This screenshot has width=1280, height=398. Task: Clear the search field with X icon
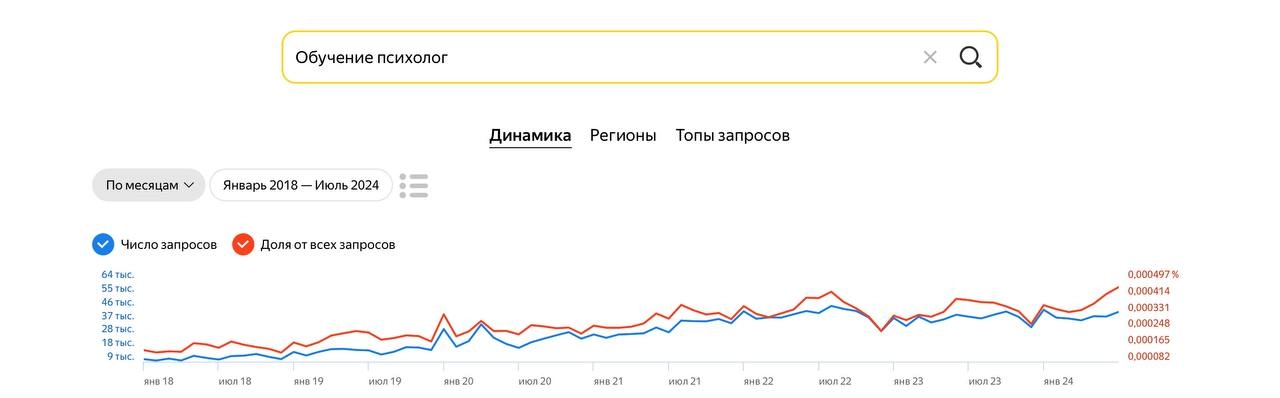(x=930, y=57)
